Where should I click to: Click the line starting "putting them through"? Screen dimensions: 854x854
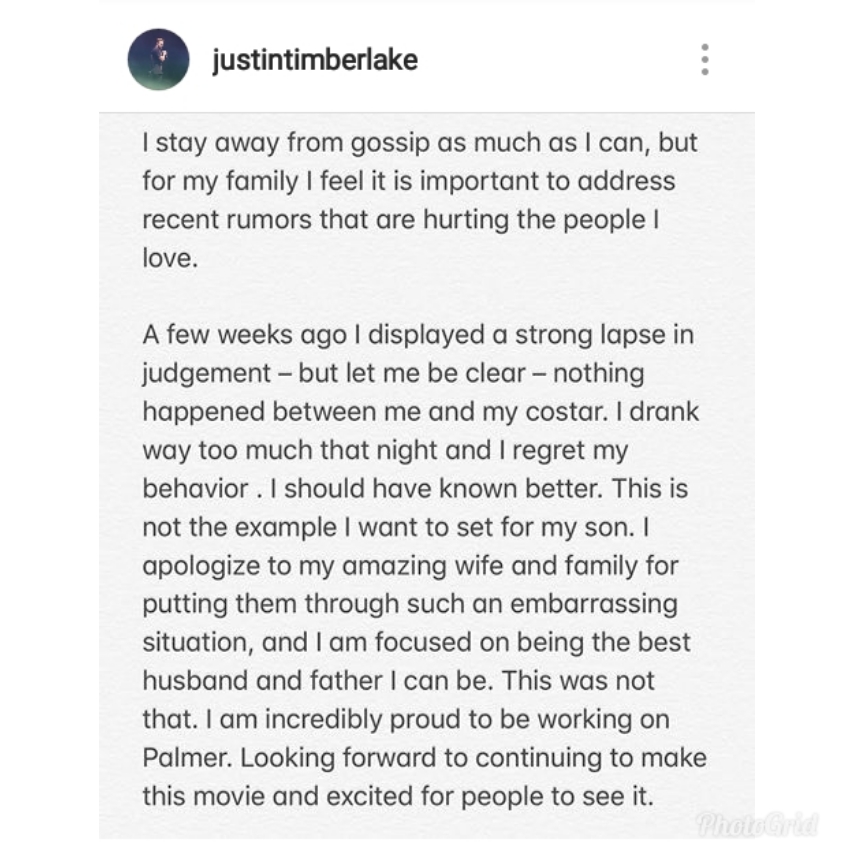point(409,604)
